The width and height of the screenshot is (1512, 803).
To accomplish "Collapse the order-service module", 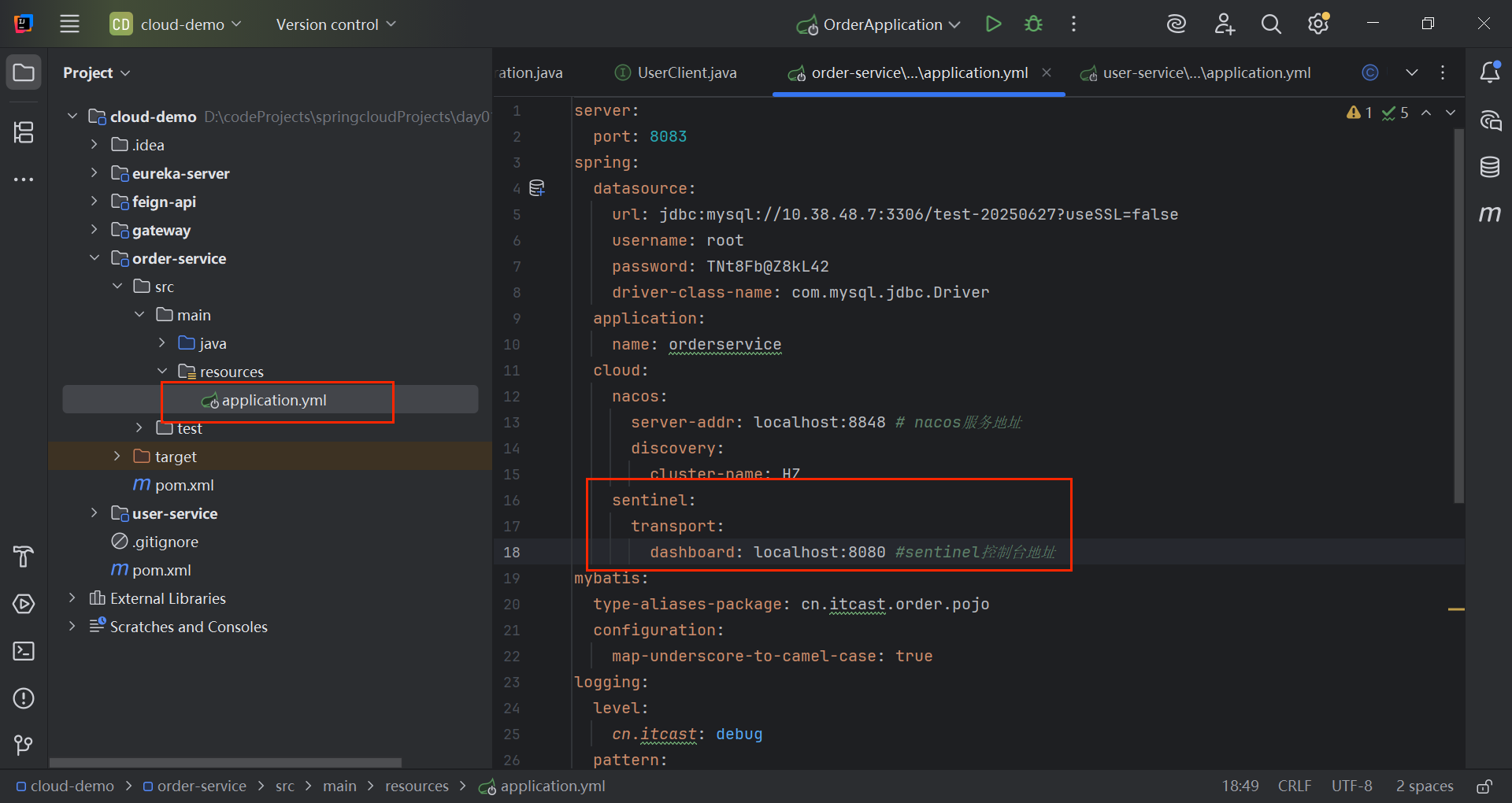I will click(x=94, y=257).
